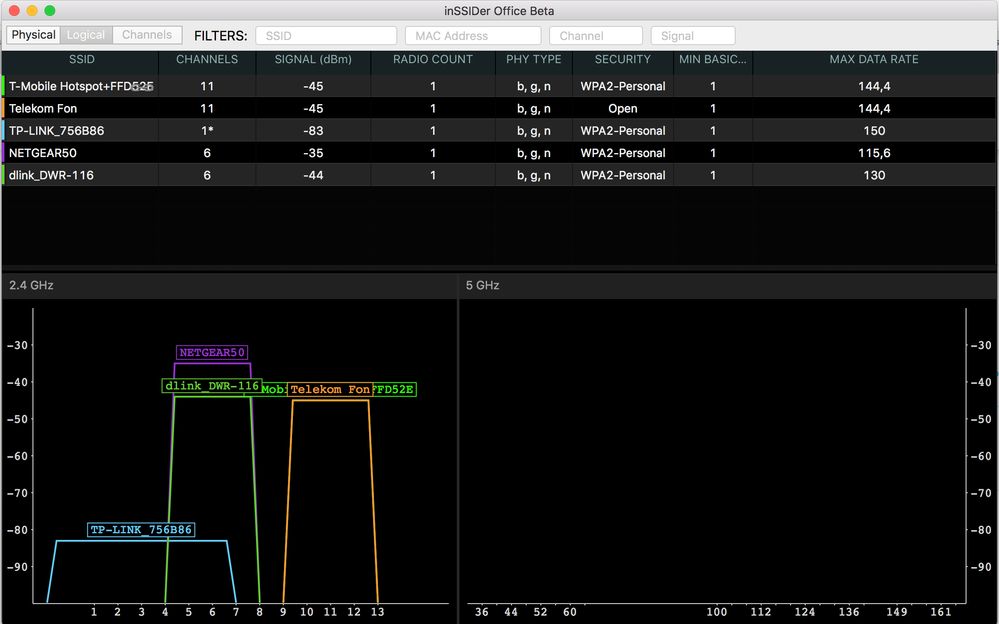Click the Channel filter box
The image size is (999, 624).
596,36
